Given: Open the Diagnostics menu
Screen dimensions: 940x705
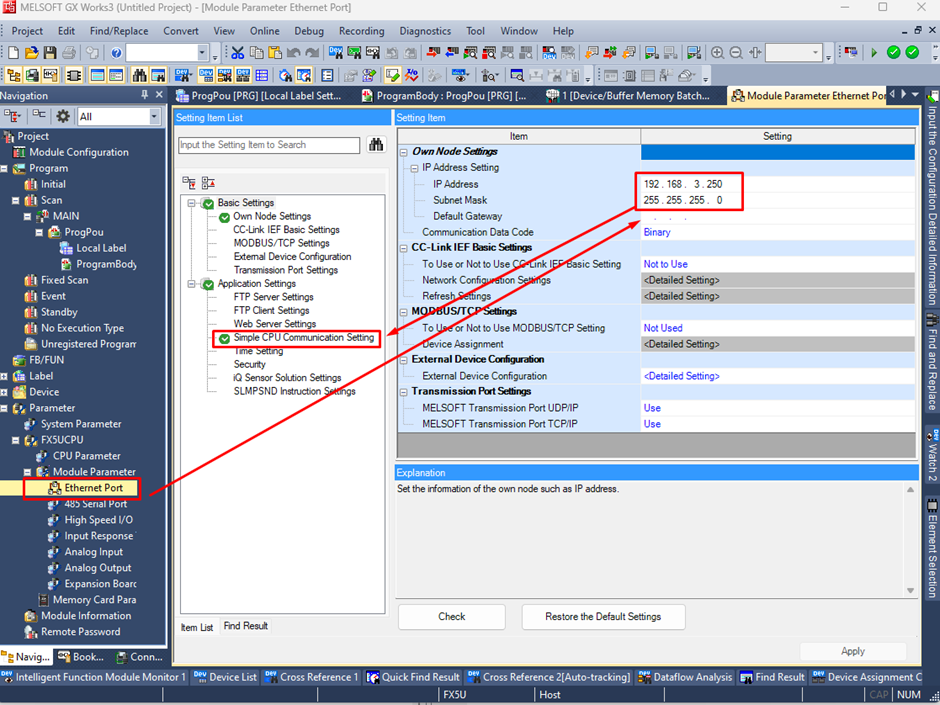Looking at the screenshot, I should point(425,31).
